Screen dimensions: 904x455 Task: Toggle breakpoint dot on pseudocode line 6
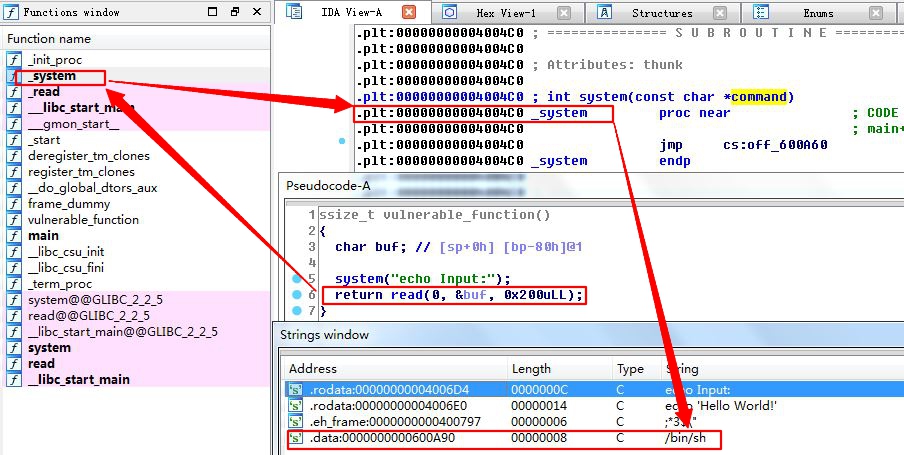click(296, 295)
